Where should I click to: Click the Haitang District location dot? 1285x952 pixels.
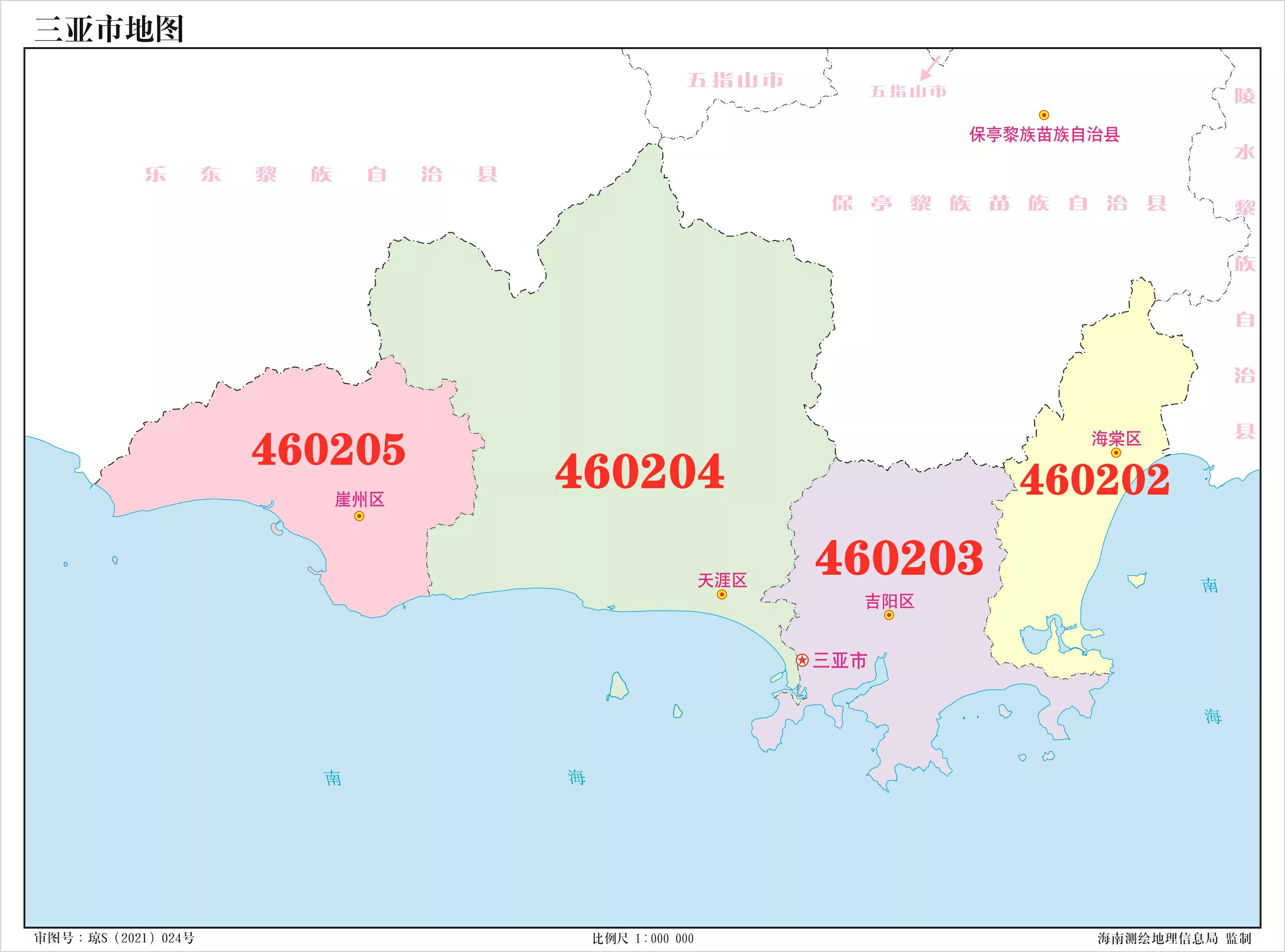pyautogui.click(x=1116, y=452)
